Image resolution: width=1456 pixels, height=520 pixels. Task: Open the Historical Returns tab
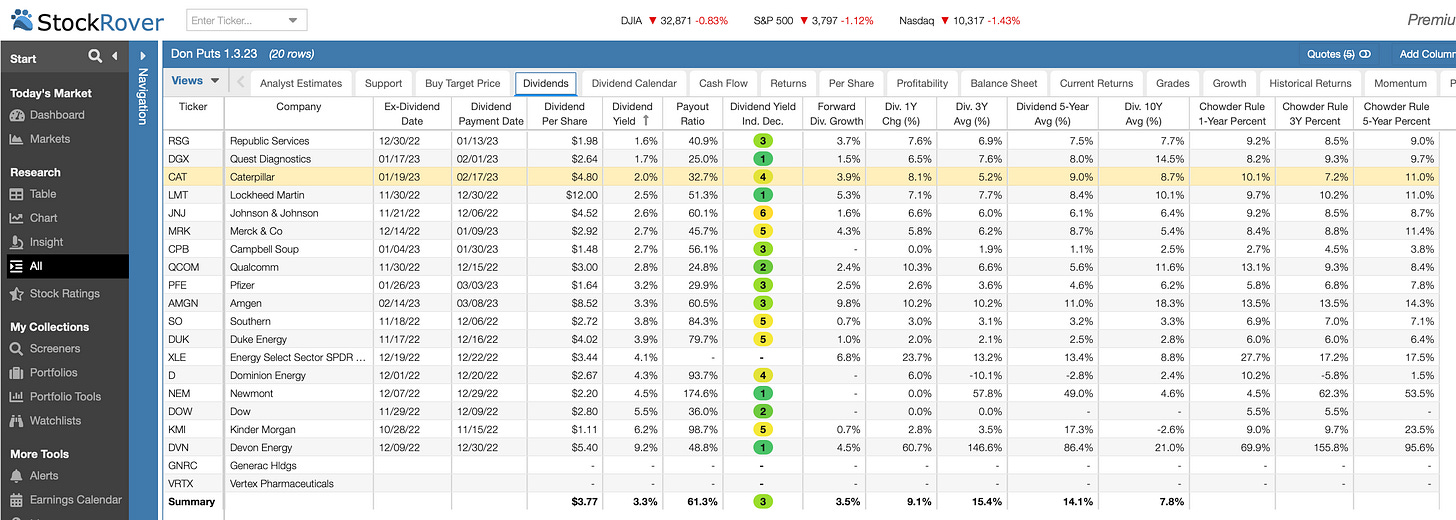[x=1310, y=84]
